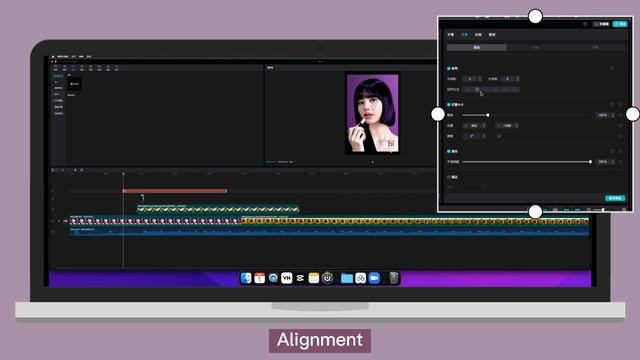Select the active grey sub-tab in zoomed panel
This screenshot has height=360, width=640.
[x=477, y=47]
